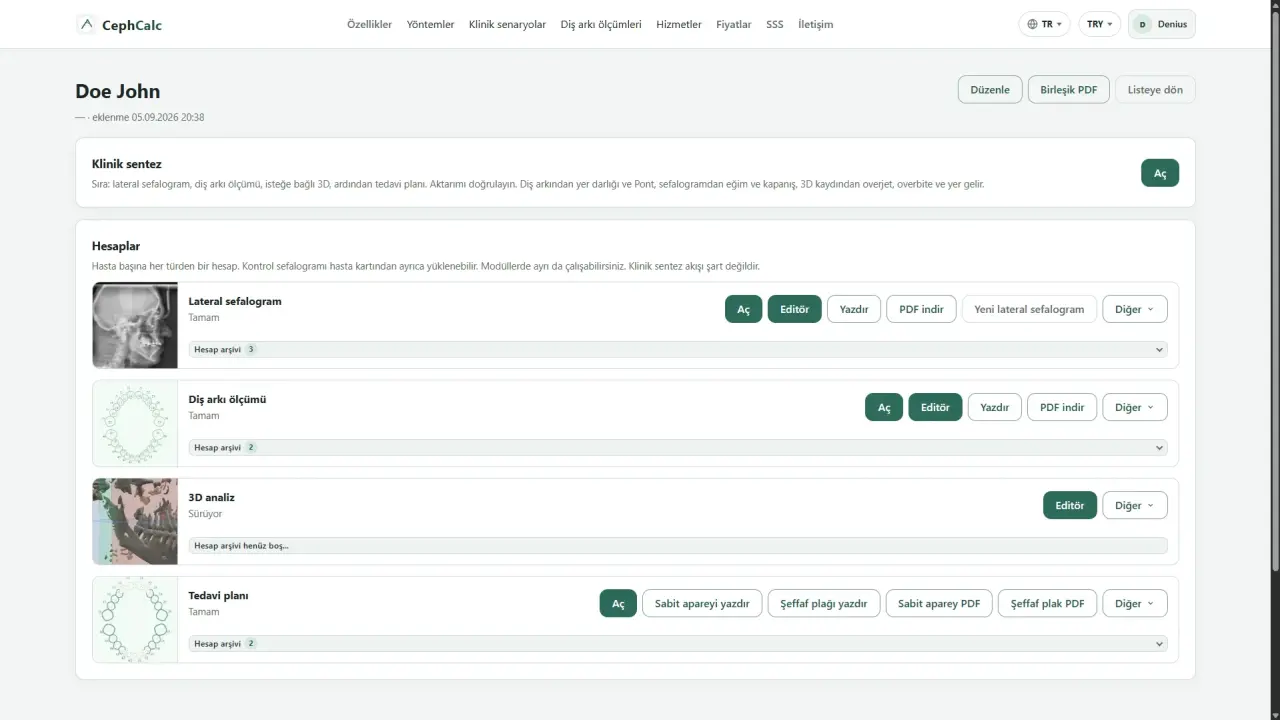Open the TRY currency dropdown
The height and width of the screenshot is (720, 1280).
click(x=1100, y=24)
